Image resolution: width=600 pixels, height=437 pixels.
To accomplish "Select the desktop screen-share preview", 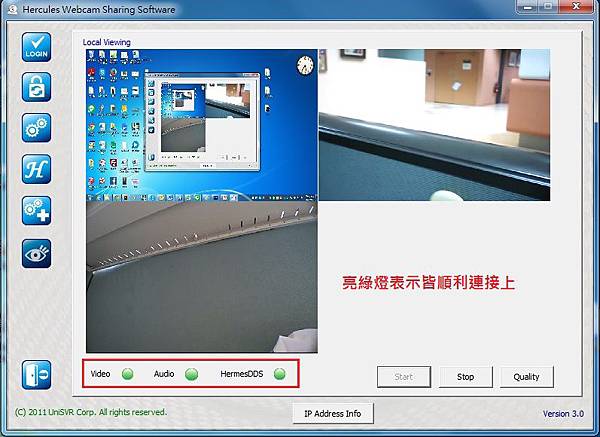I will [202, 125].
